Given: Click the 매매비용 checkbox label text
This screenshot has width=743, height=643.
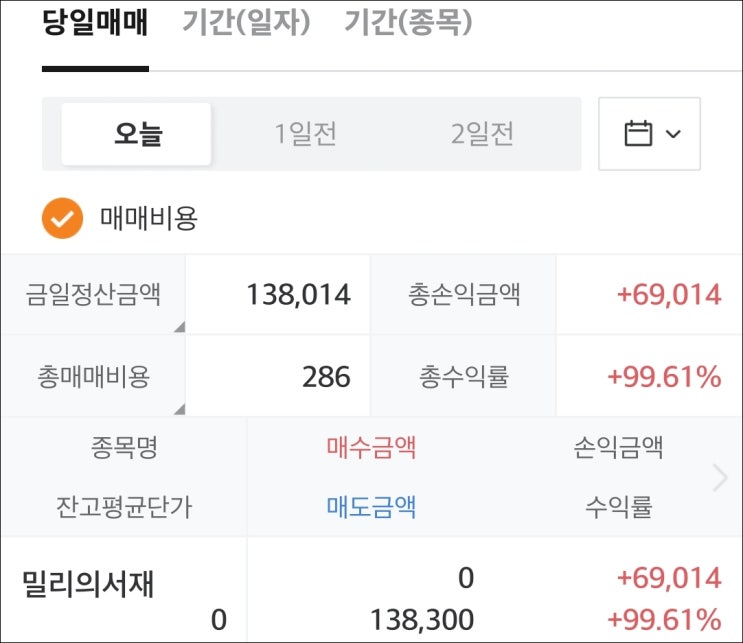Looking at the screenshot, I should 149,219.
